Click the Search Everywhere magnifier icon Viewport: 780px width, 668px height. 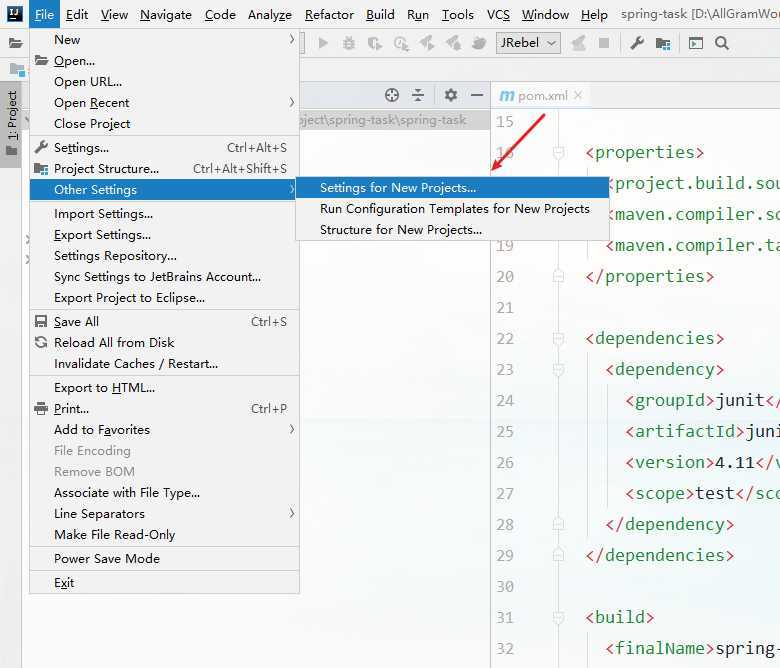(722, 43)
